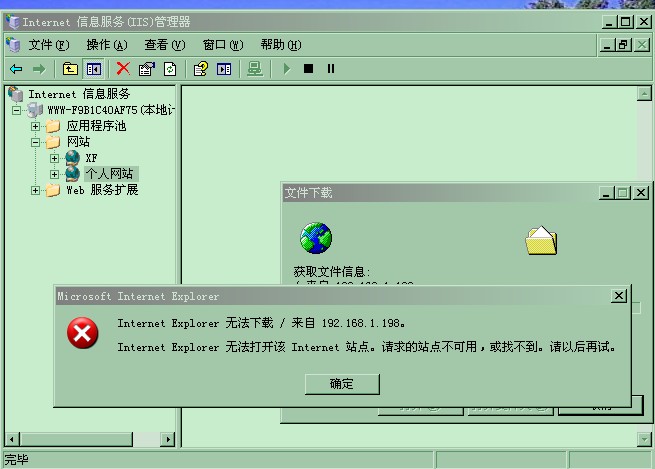
Task: Click the WWW-F9B1C40AF75 computer icon
Action: 35,110
